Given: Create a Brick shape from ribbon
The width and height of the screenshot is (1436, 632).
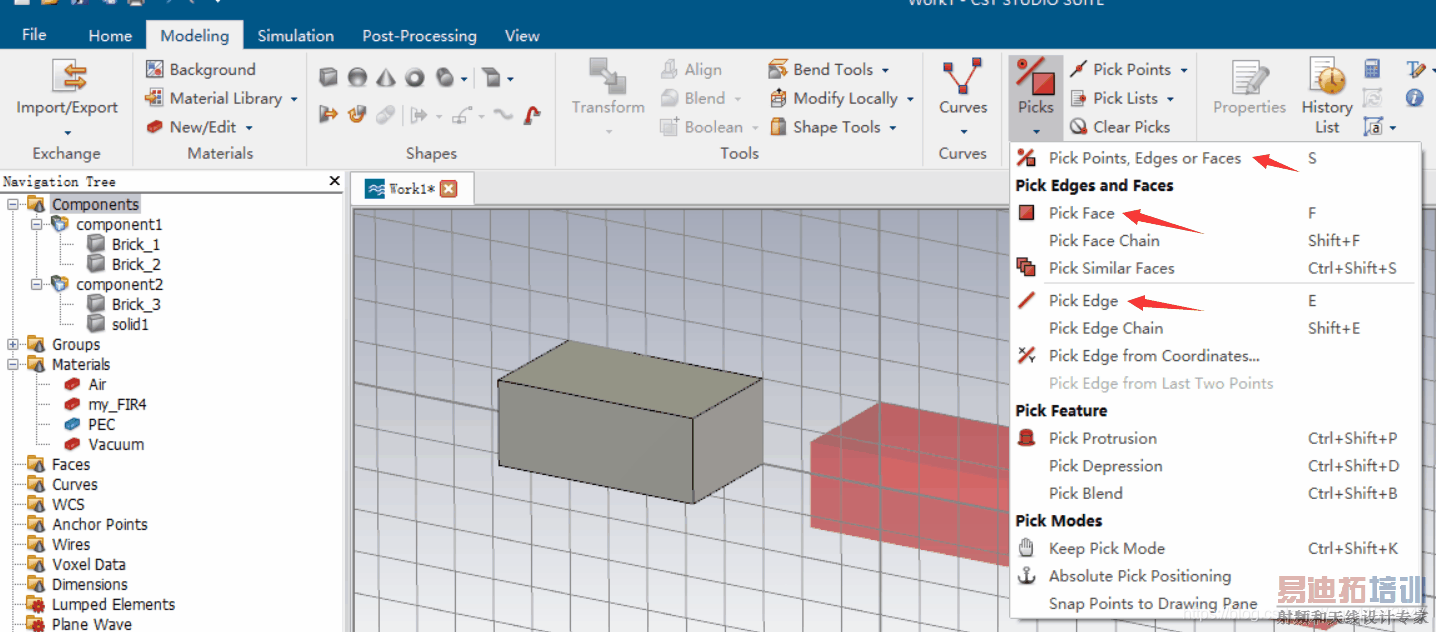Looking at the screenshot, I should [x=328, y=78].
